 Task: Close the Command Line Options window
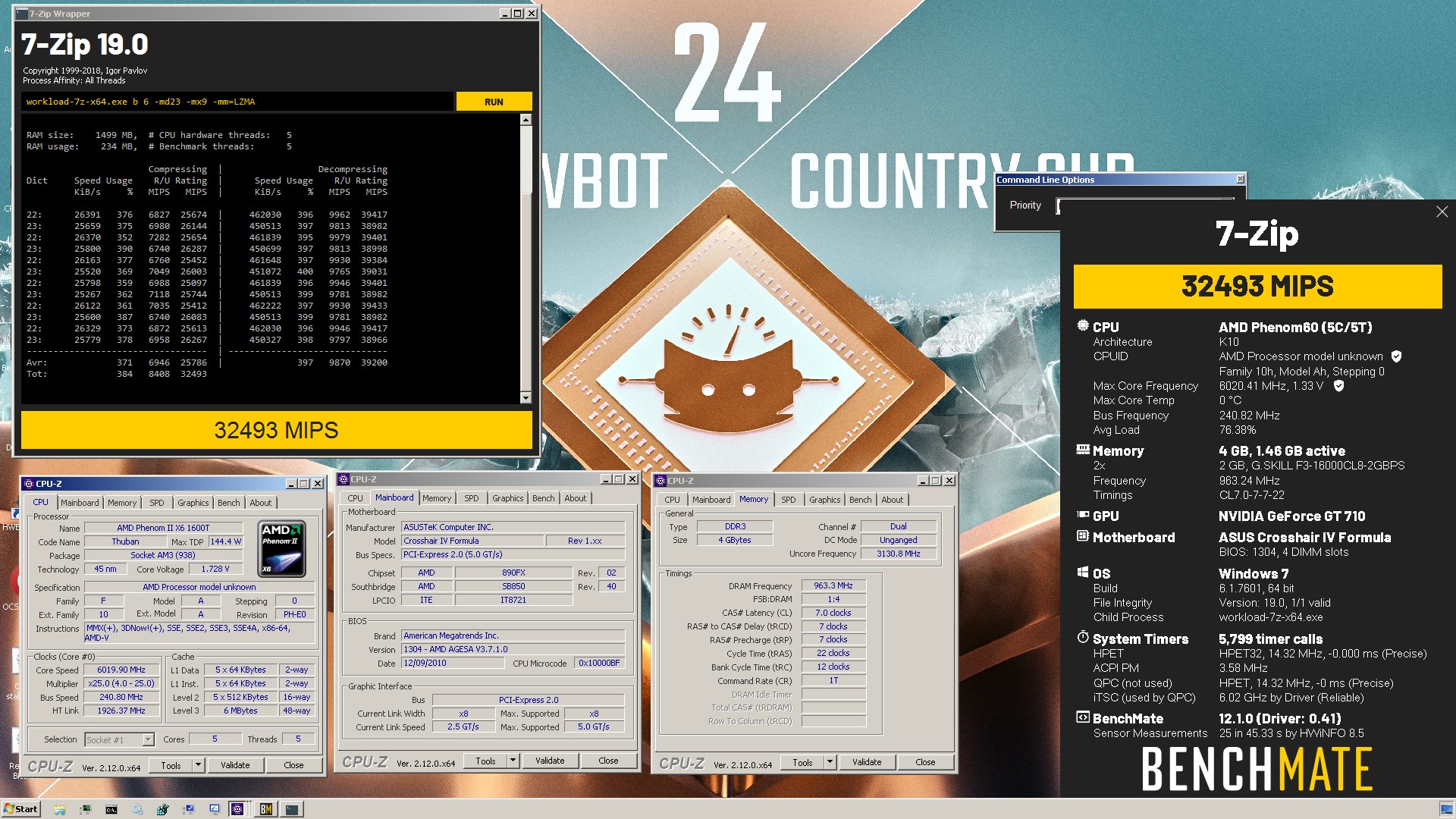tap(1240, 180)
